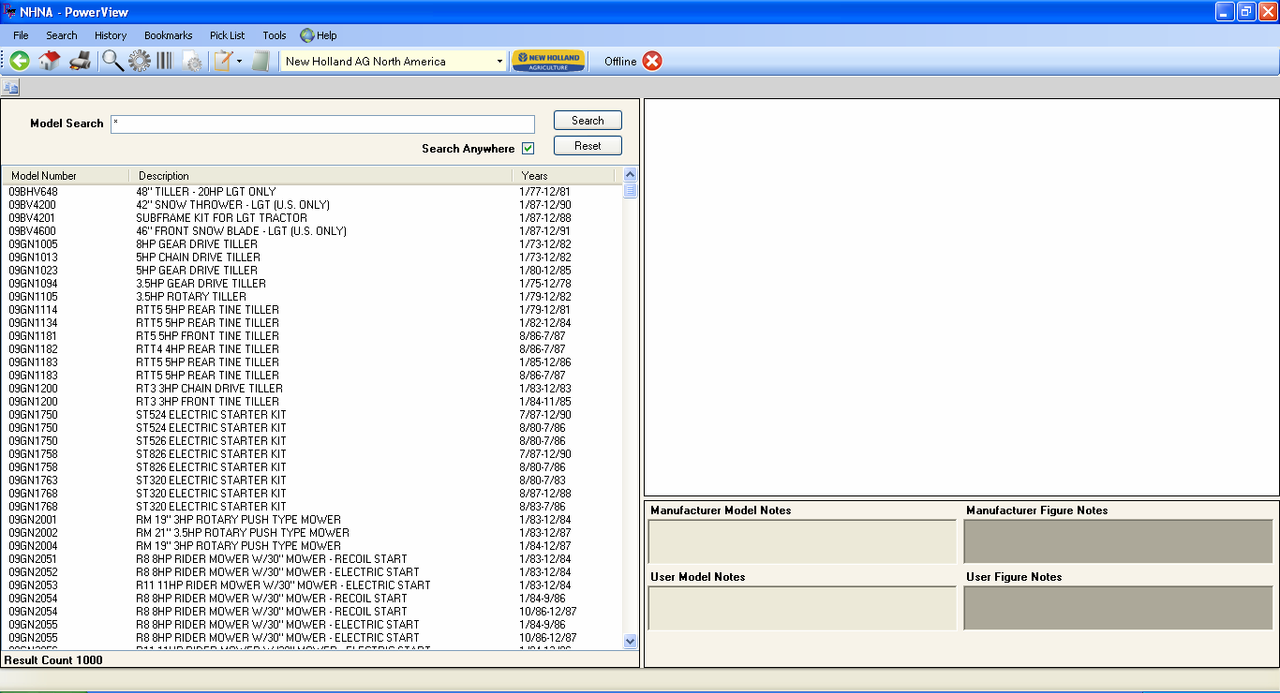Click the list scrollbar down arrow
1280x693 pixels.
click(630, 641)
